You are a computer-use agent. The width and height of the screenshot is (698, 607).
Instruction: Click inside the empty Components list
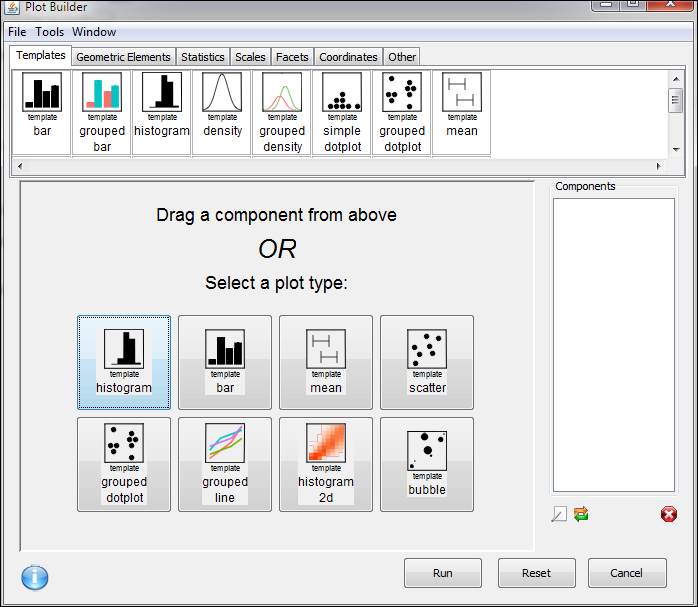[x=613, y=345]
